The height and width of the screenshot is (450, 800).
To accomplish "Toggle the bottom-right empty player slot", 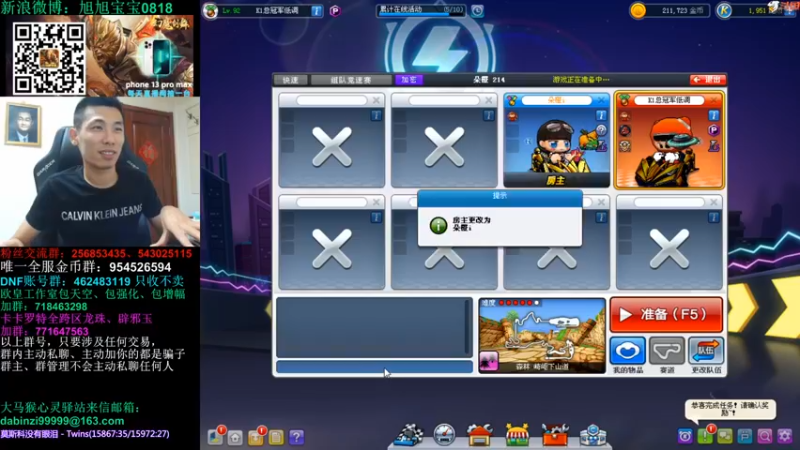I will (x=669, y=242).
